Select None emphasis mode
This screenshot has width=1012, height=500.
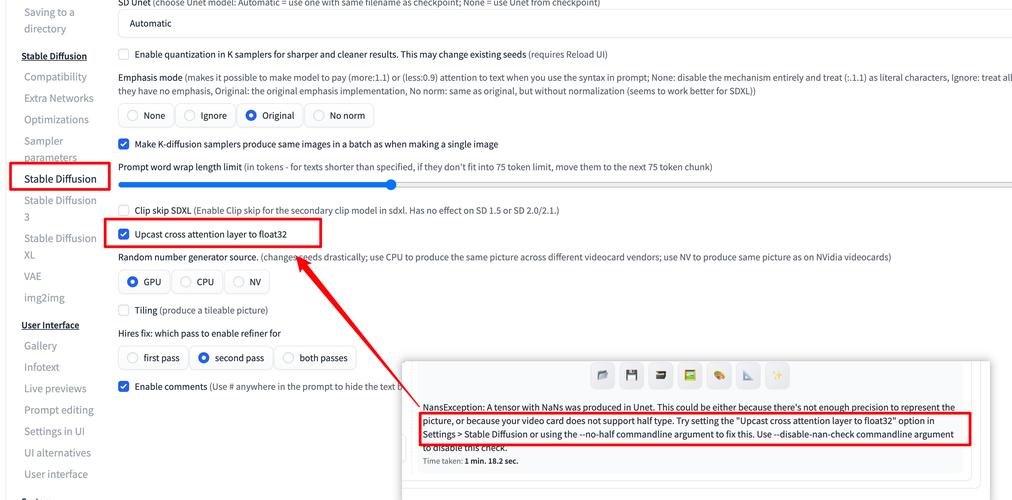(146, 116)
